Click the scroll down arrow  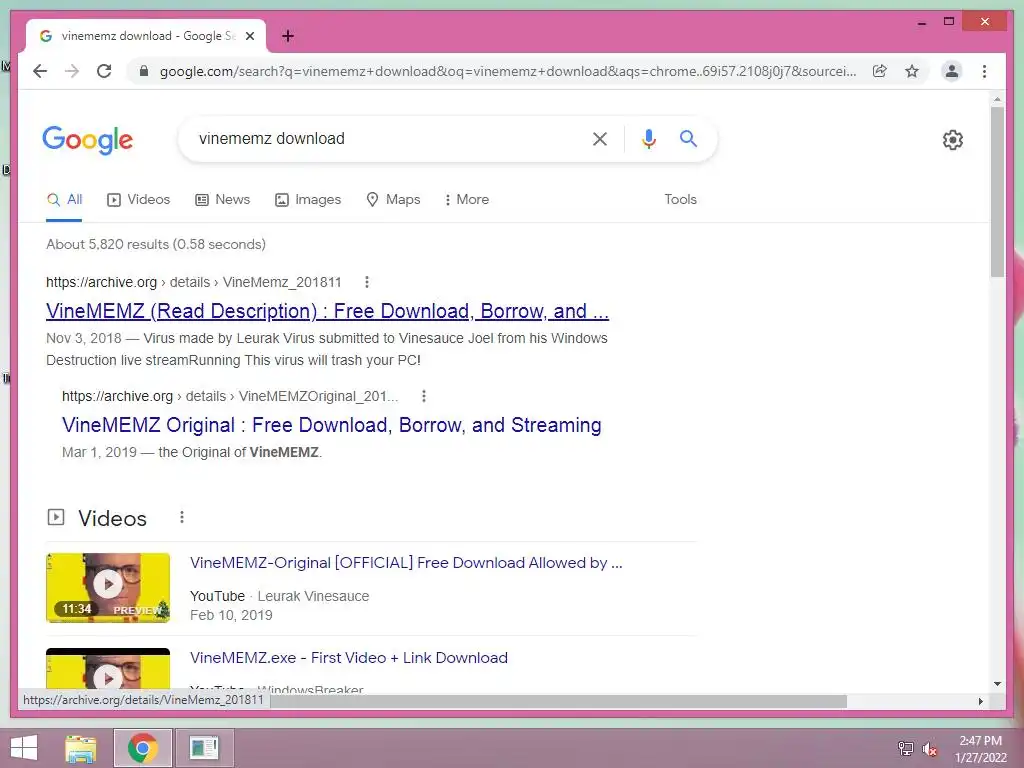(x=997, y=684)
